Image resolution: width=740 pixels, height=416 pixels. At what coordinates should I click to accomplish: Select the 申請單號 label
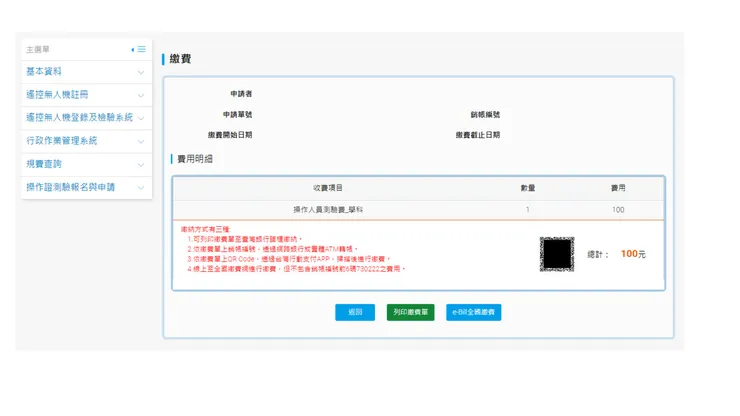pos(237,114)
